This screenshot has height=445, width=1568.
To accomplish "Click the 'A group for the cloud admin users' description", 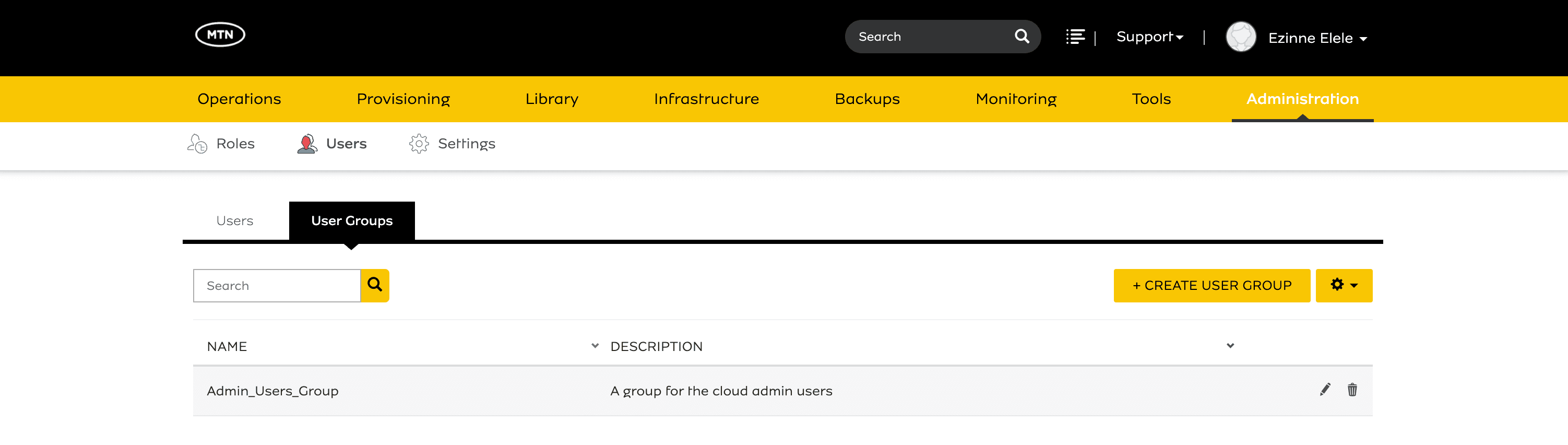I will point(721,391).
